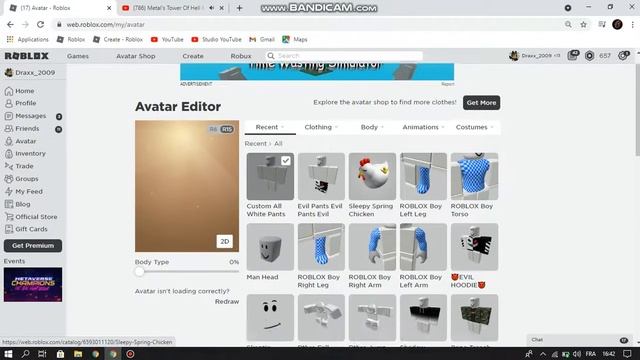Open Gmail bookmark
Screen dimensions: 640x360
262,40
